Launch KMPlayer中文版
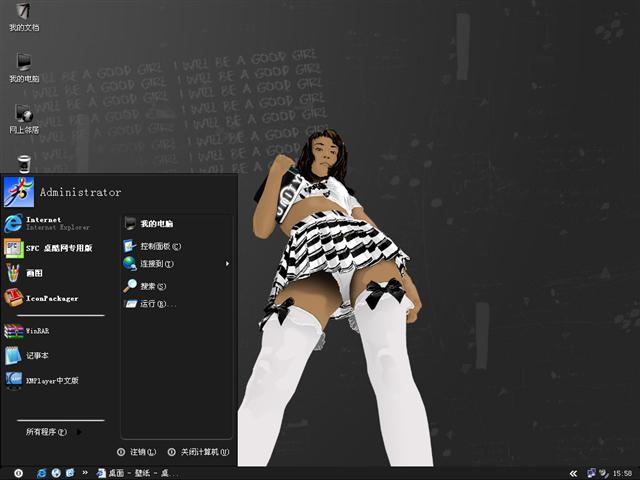The height and width of the screenshot is (480, 640). click(42, 380)
